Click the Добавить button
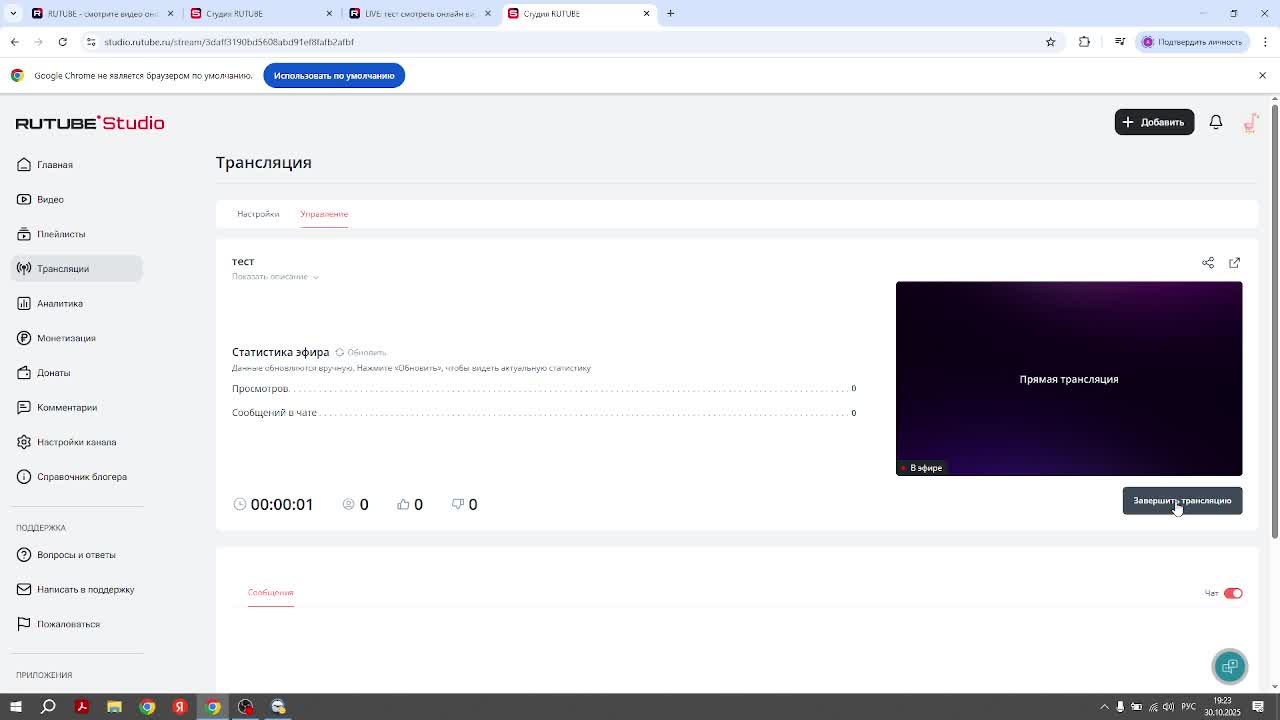Image resolution: width=1280 pixels, height=720 pixels. [1154, 122]
